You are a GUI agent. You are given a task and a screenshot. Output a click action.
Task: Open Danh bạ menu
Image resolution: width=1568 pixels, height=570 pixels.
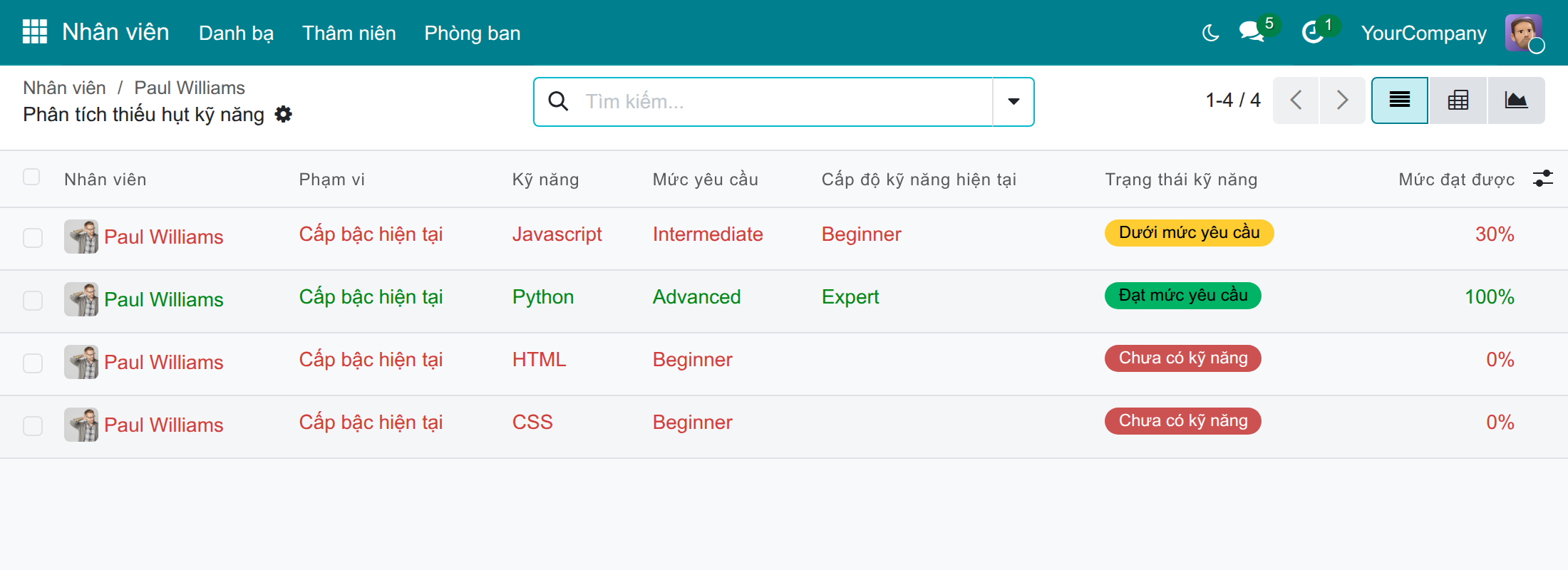[236, 33]
